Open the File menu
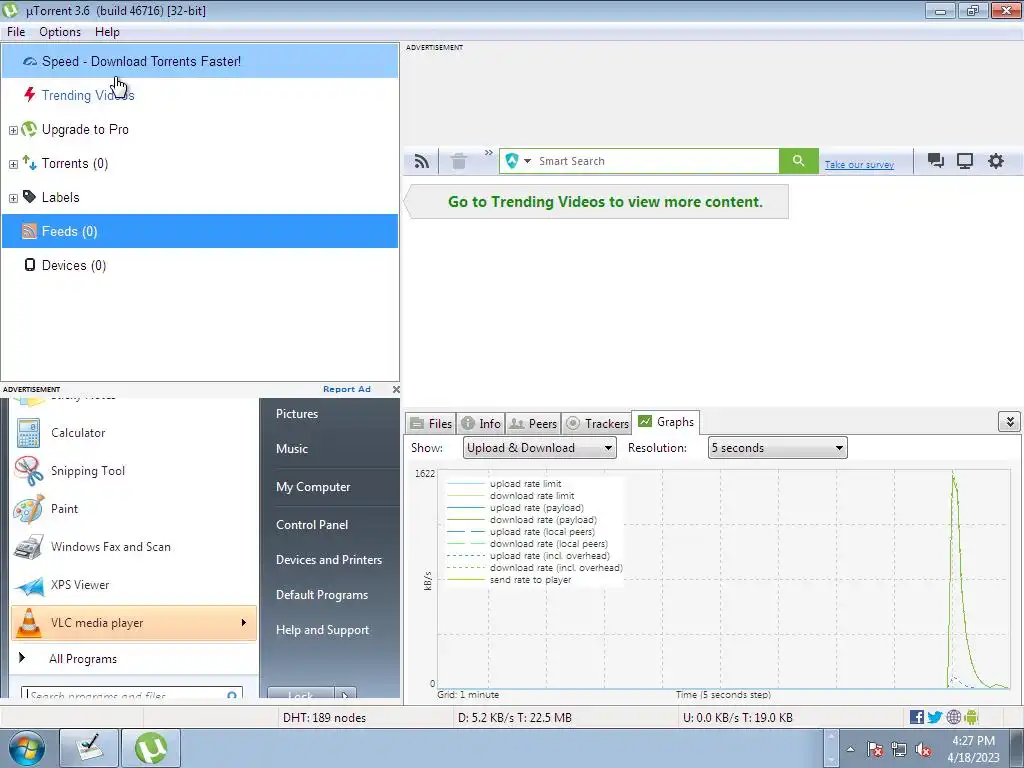This screenshot has width=1024, height=768. click(16, 32)
